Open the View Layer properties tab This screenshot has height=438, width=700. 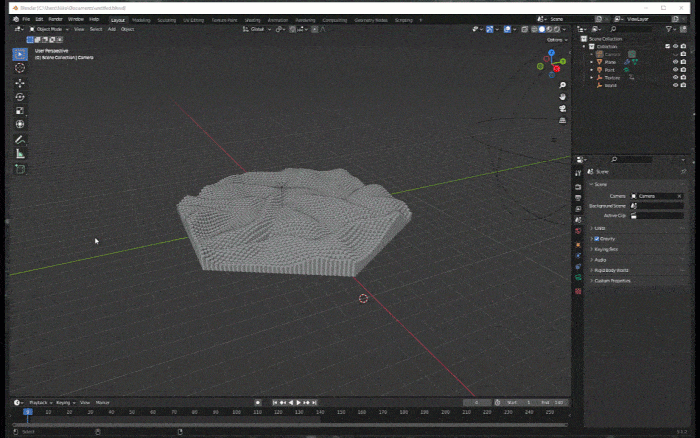(x=578, y=209)
